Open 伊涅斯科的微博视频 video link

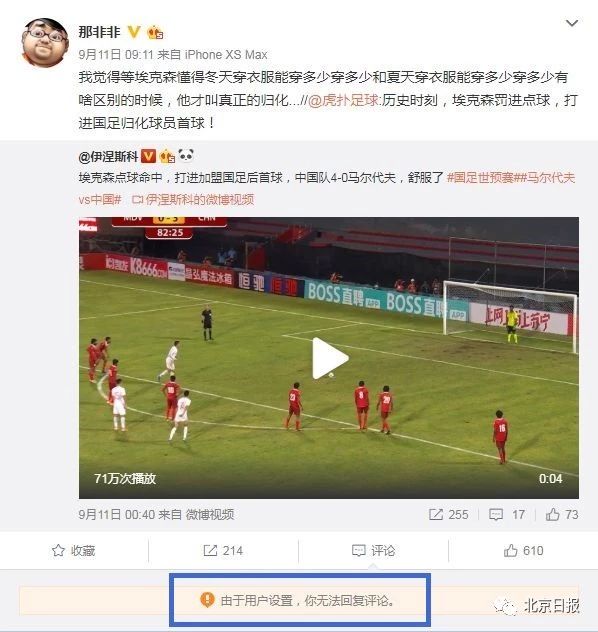pyautogui.click(x=193, y=200)
